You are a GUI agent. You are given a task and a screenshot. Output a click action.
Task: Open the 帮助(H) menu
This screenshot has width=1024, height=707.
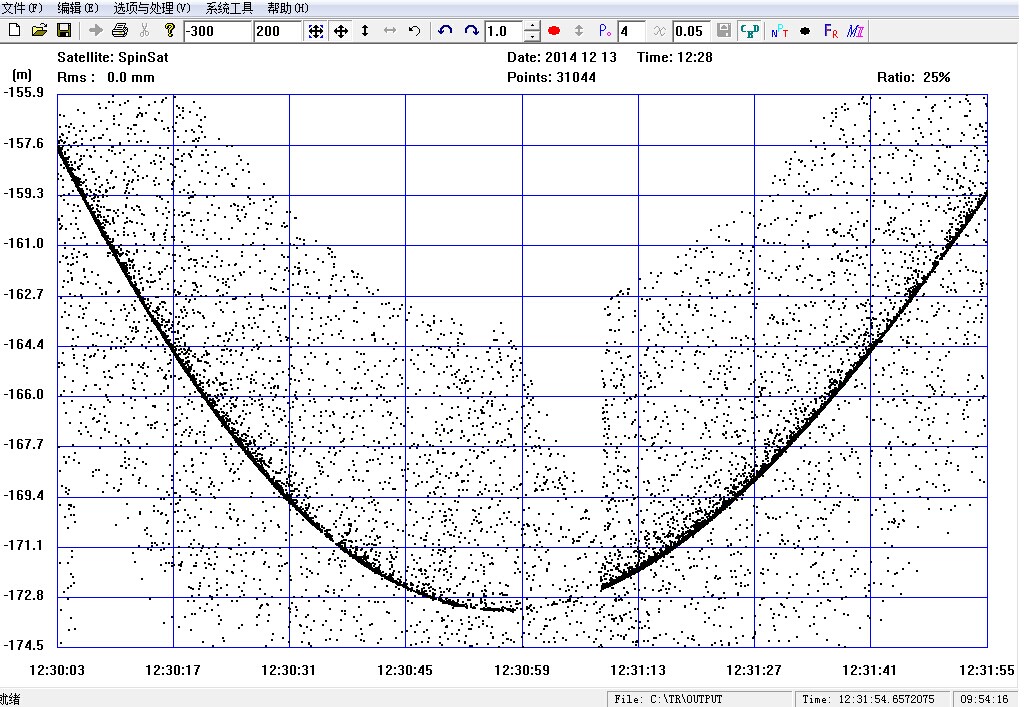(x=287, y=8)
